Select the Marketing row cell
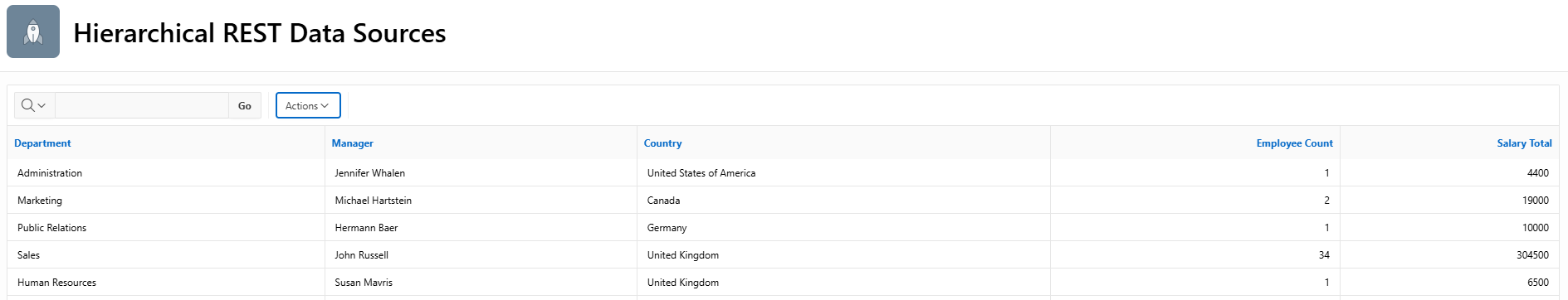The width and height of the screenshot is (1568, 300). click(x=166, y=201)
